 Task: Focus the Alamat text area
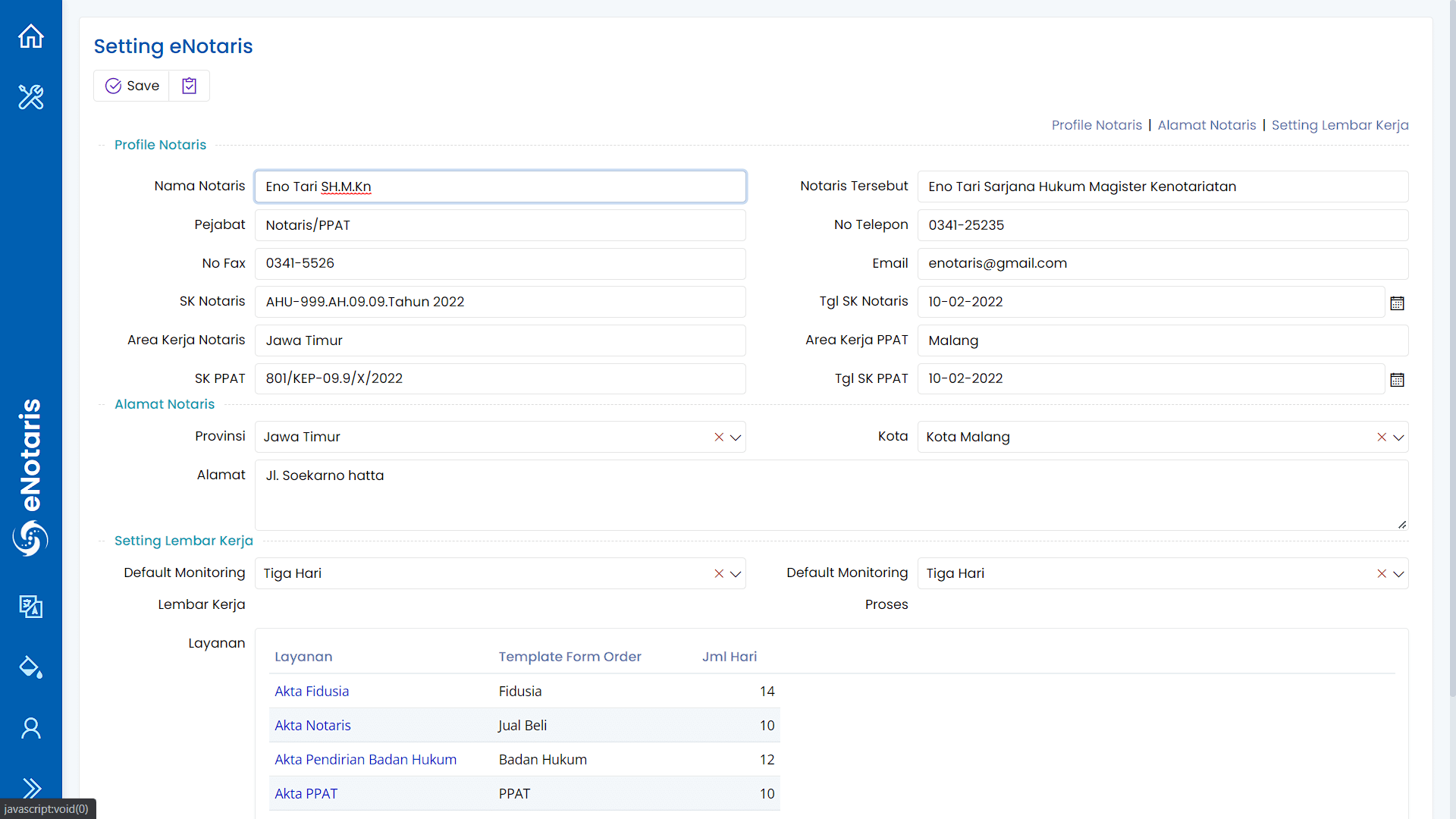[x=831, y=495]
